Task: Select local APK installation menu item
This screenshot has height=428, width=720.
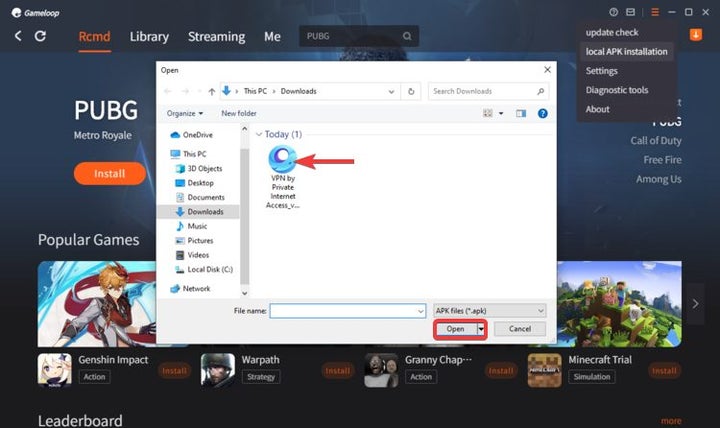Action: pyautogui.click(x=627, y=51)
